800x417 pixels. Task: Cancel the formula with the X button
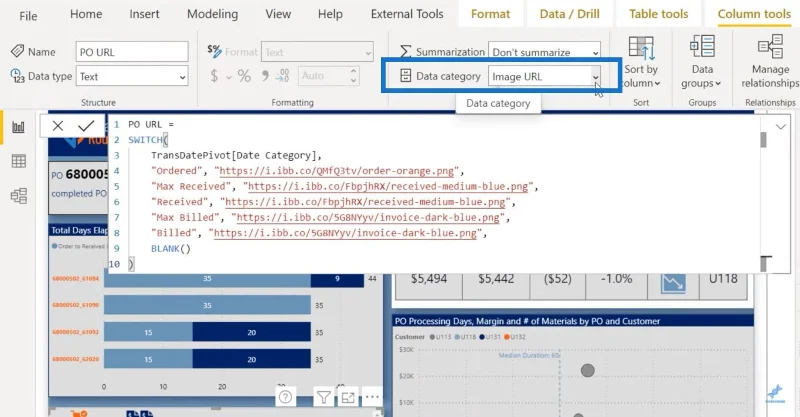58,126
